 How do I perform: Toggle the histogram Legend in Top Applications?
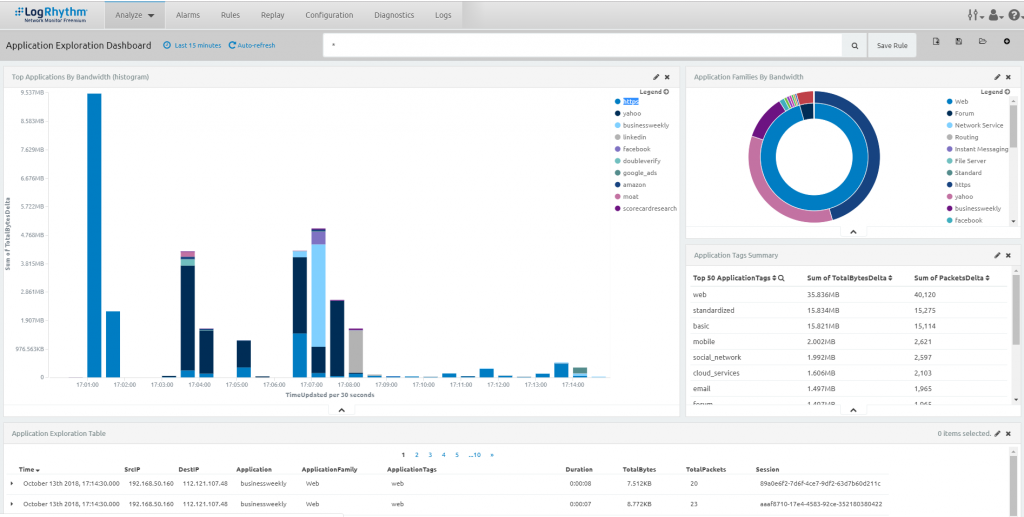654,92
